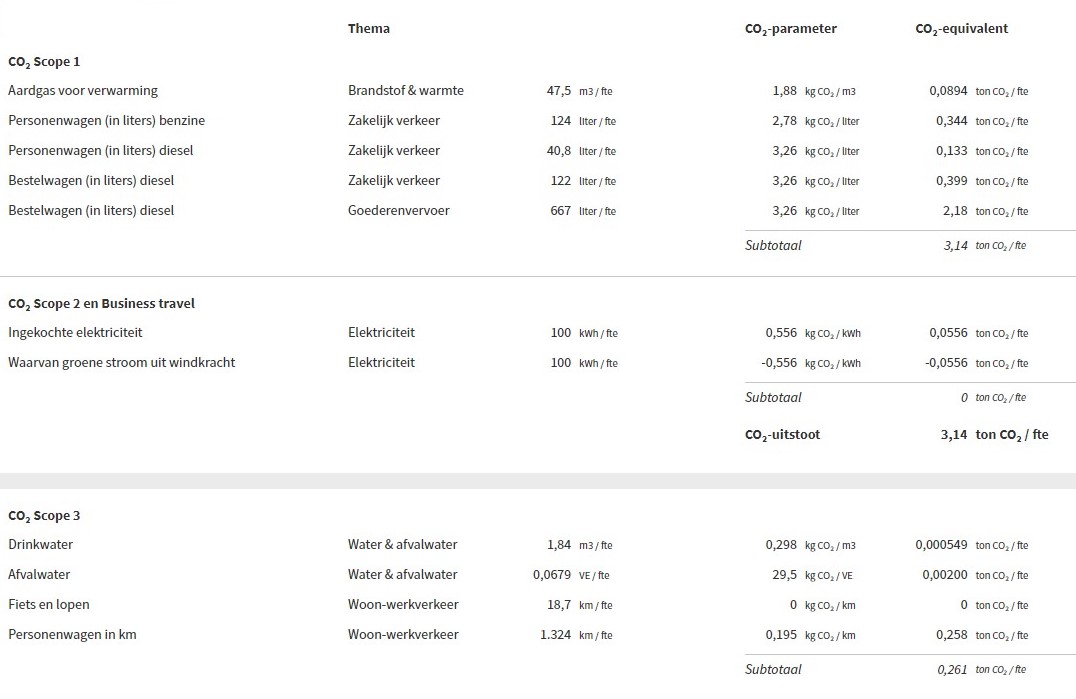Select the CO2-parameter column header
Image resolution: width=1076 pixels, height=699 pixels.
pyautogui.click(x=791, y=29)
